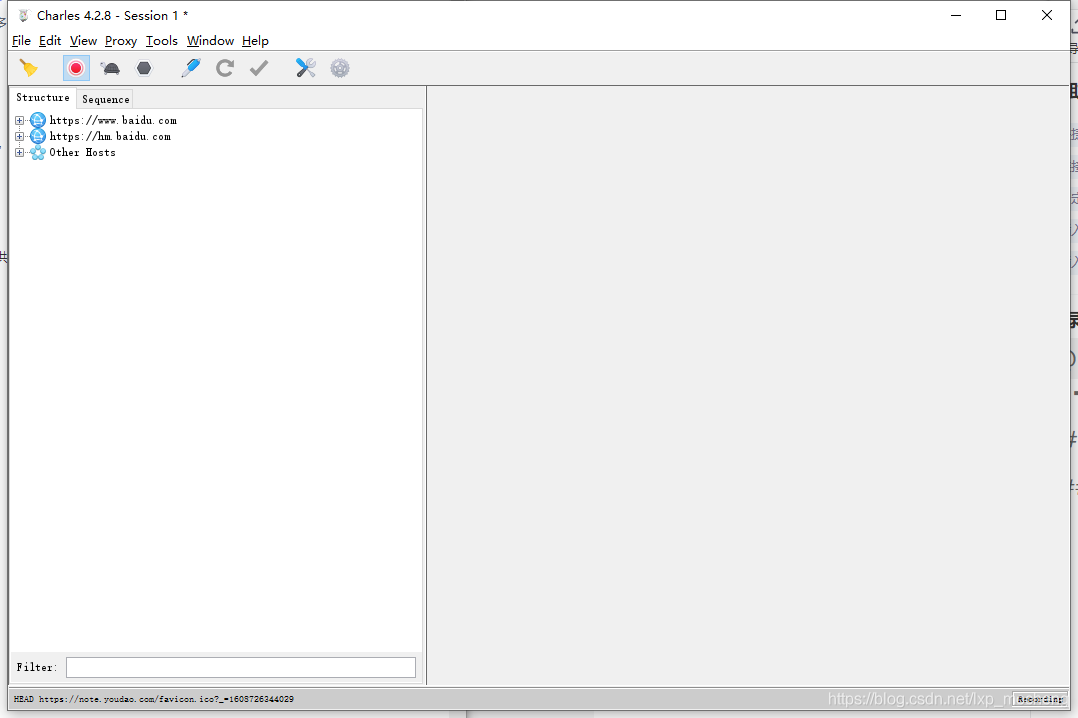Select the compose pen tool icon

tap(191, 67)
